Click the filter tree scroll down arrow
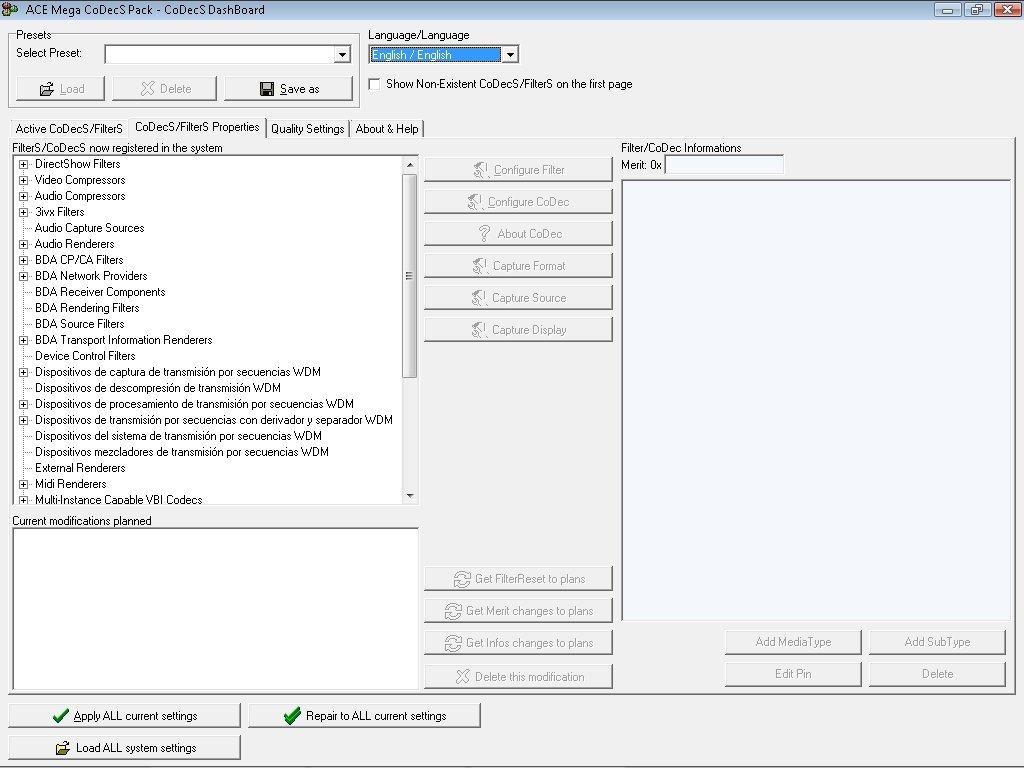 pyautogui.click(x=409, y=496)
